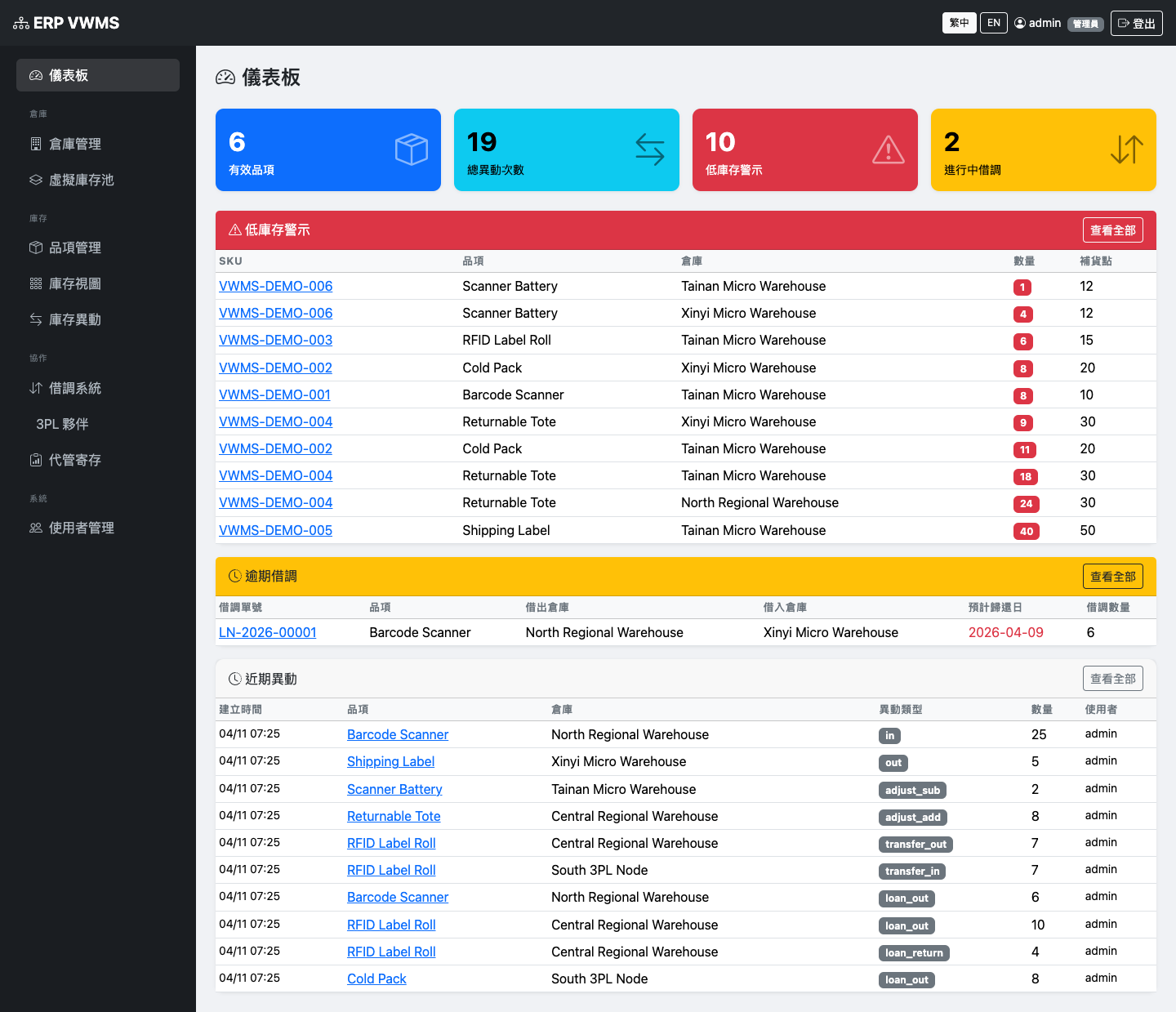The width and height of the screenshot is (1176, 1012).
Task: Open the Shipping Label item link
Action: [390, 761]
